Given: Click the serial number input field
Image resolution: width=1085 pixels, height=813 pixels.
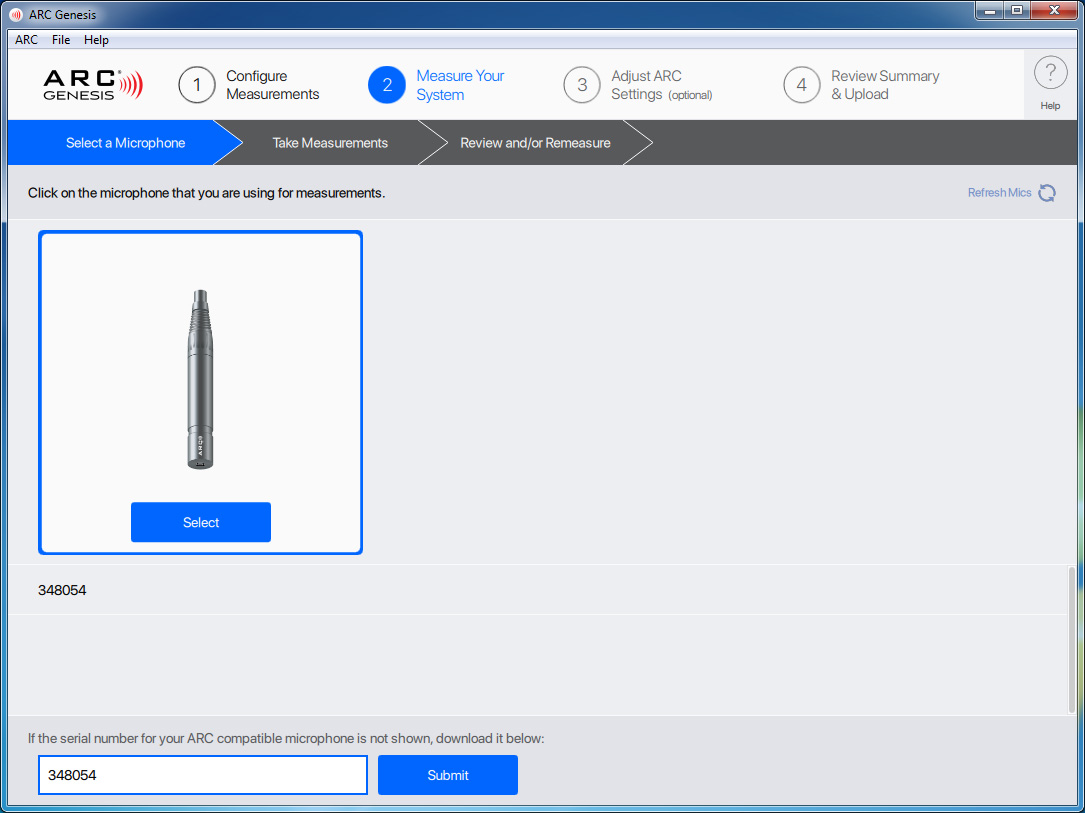Looking at the screenshot, I should (x=203, y=775).
